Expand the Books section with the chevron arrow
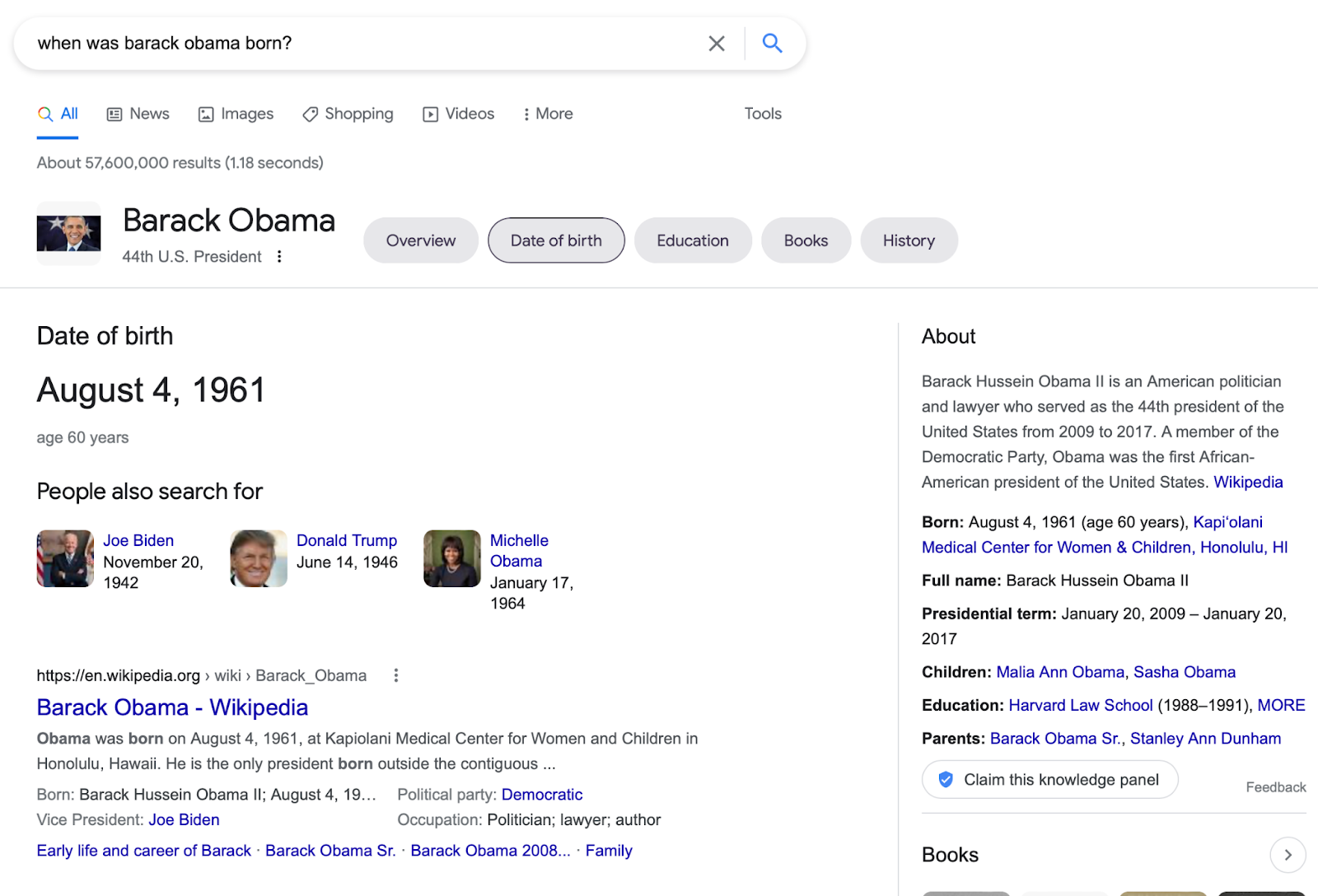The image size is (1318, 896). (x=1288, y=855)
